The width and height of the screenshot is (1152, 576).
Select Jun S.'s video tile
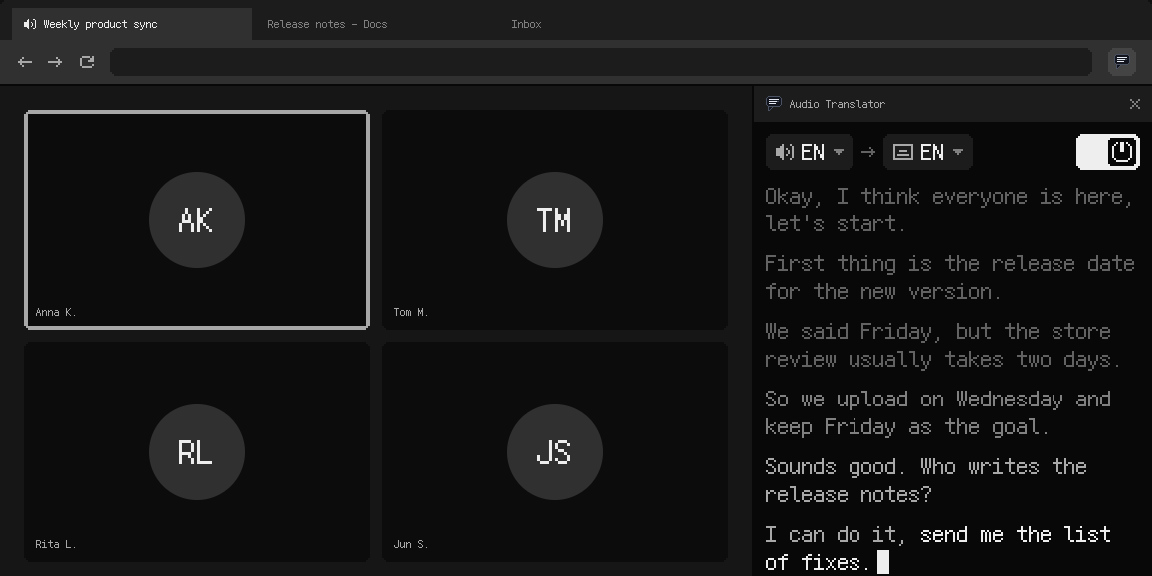coord(555,452)
